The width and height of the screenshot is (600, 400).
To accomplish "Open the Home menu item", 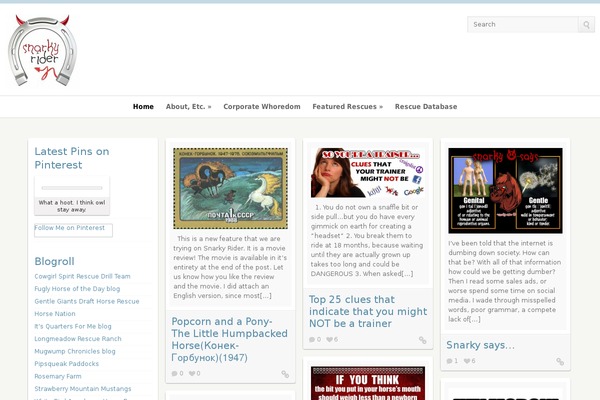I will (x=143, y=107).
